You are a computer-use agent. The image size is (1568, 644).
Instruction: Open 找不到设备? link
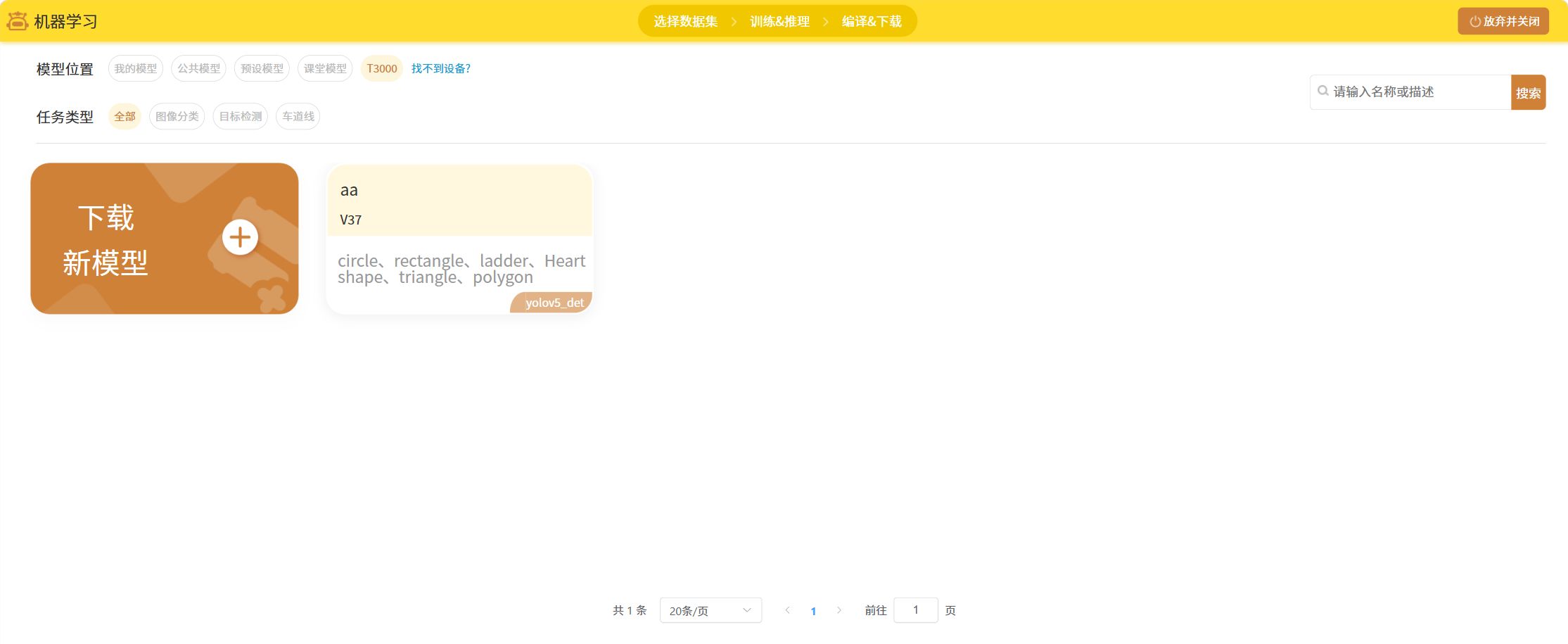tap(441, 68)
